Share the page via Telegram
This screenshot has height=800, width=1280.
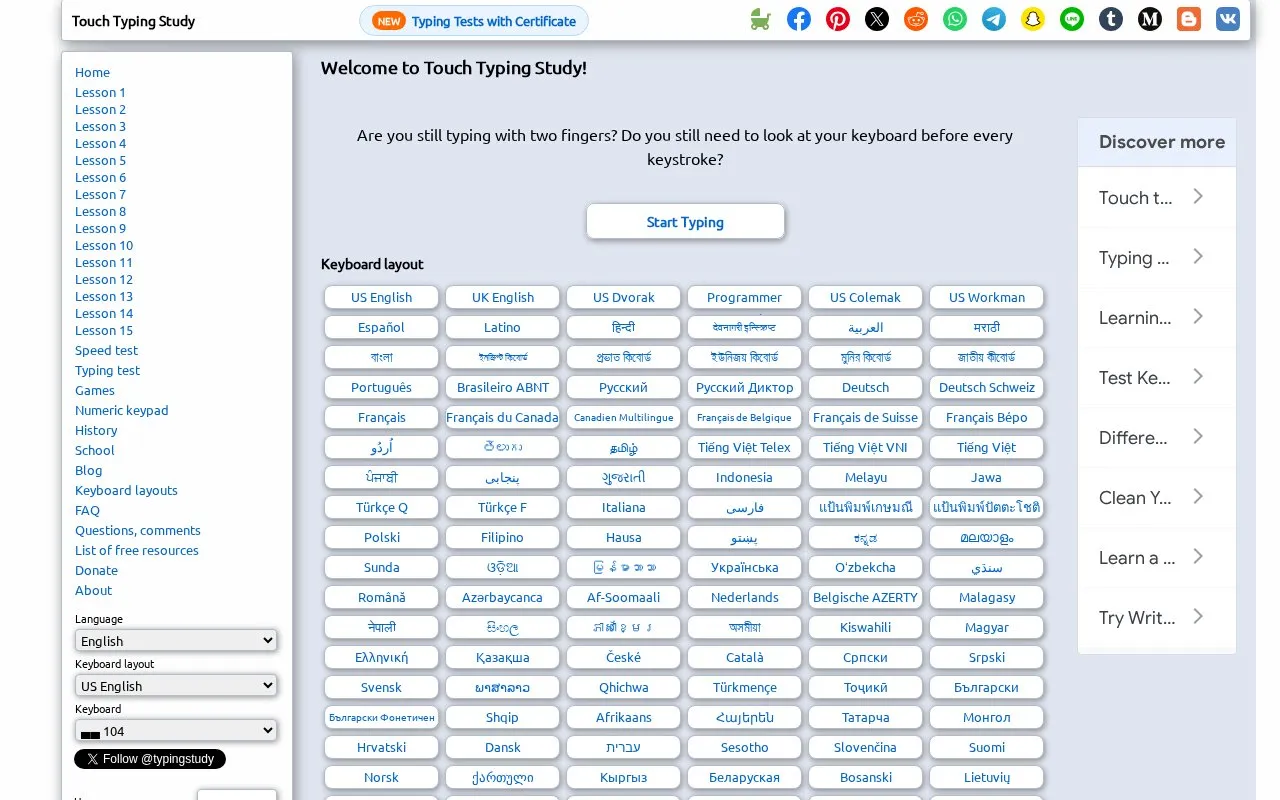pos(994,19)
